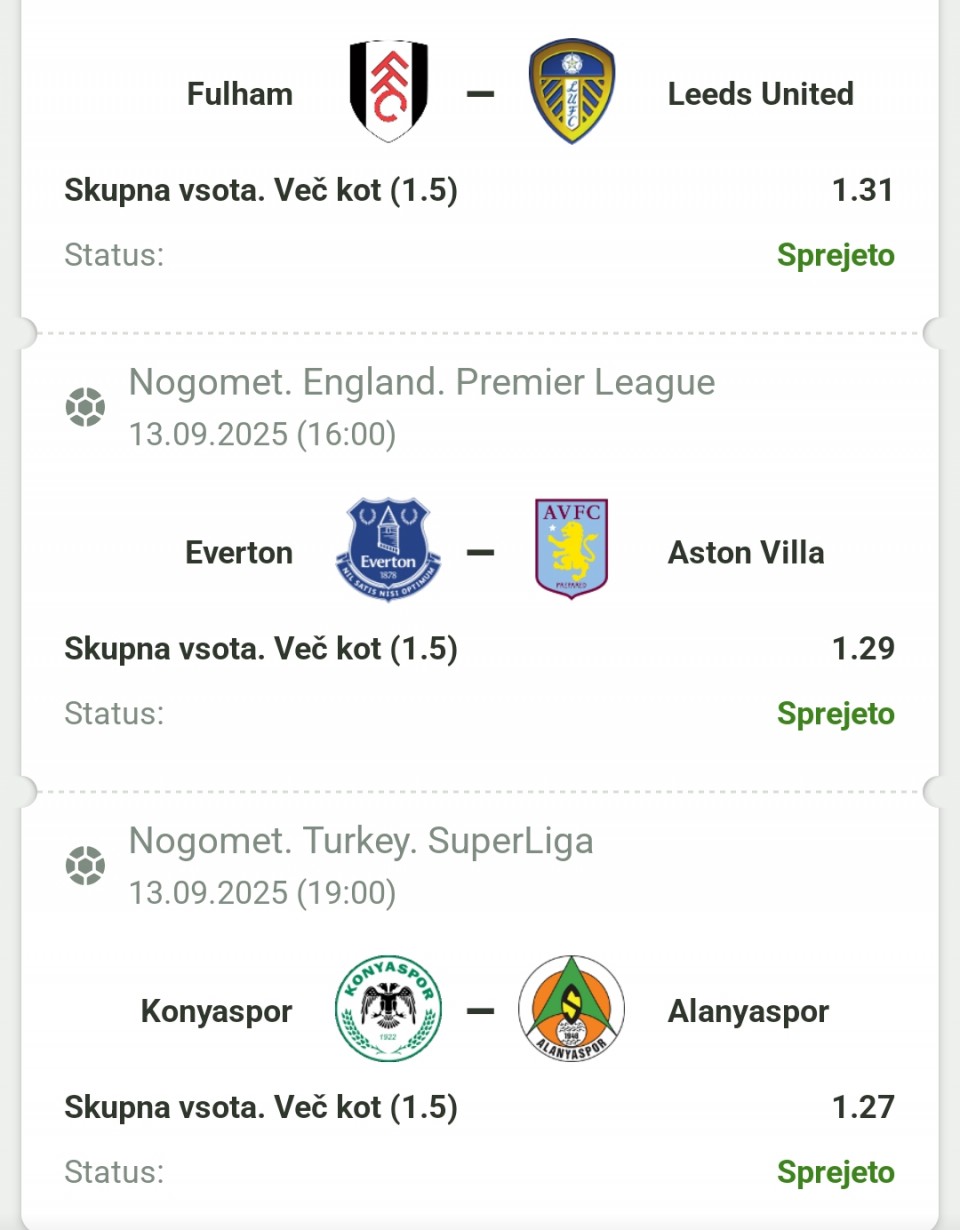
Task: Open the Nogomet. England. Premier League heading
Action: point(422,382)
